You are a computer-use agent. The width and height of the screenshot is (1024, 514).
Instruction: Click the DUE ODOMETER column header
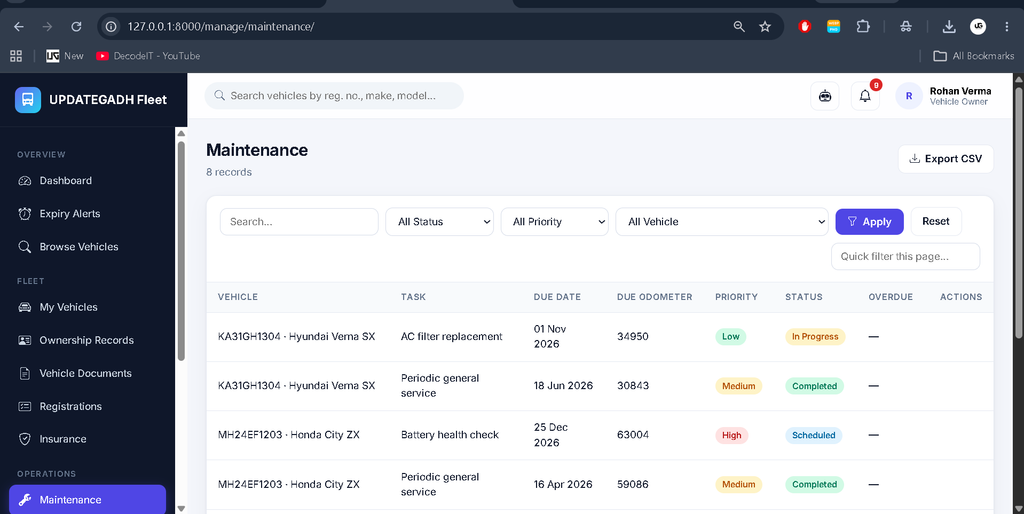[654, 297]
